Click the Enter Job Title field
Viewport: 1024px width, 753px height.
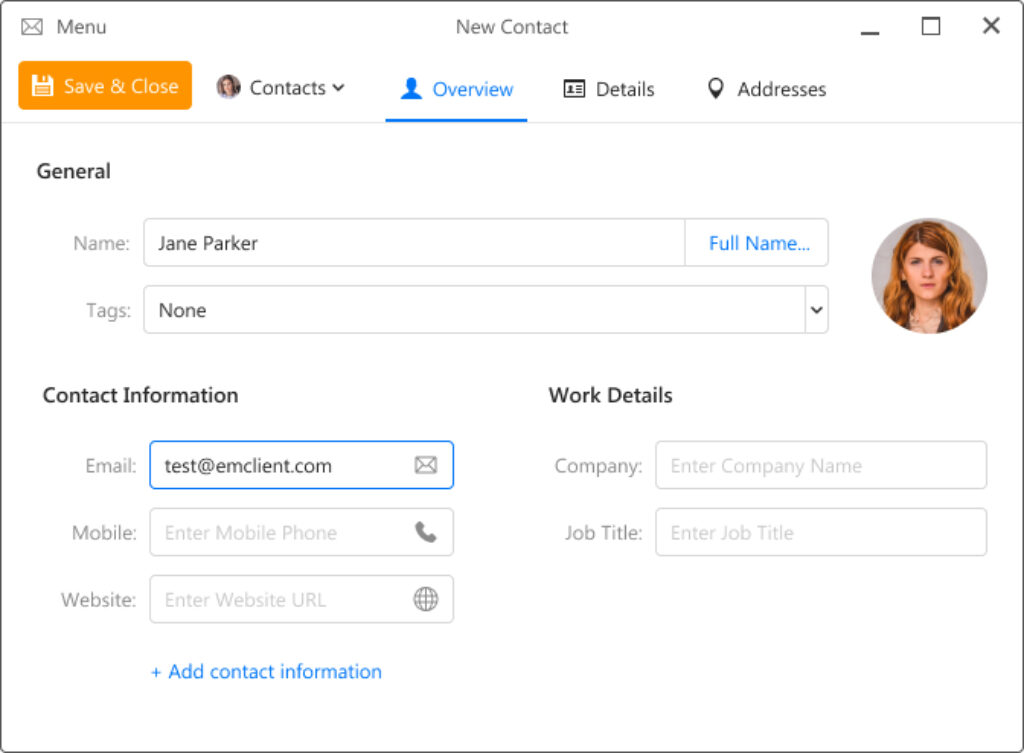(x=820, y=532)
